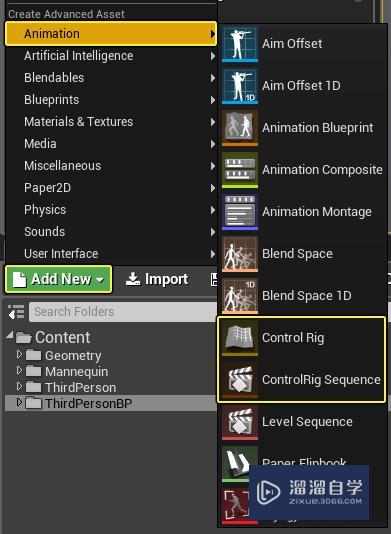This screenshot has width=391, height=534.
Task: Choose Blend Space 1D asset type
Action: [x=302, y=296]
